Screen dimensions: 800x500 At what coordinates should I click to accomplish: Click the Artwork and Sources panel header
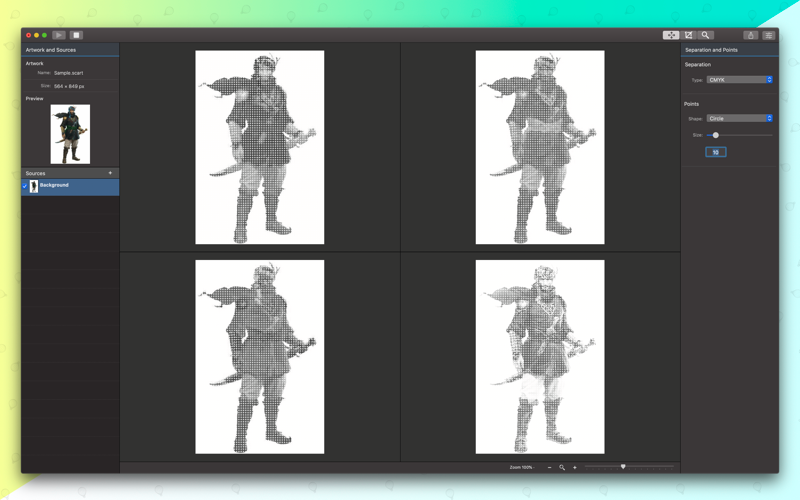click(x=70, y=50)
